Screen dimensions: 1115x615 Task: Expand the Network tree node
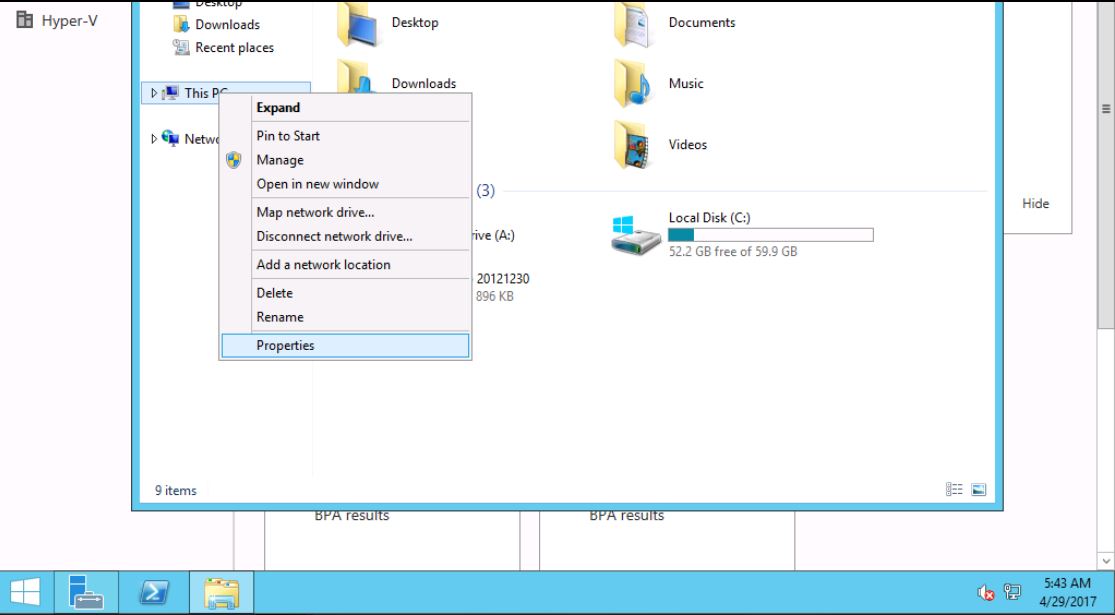(x=154, y=139)
